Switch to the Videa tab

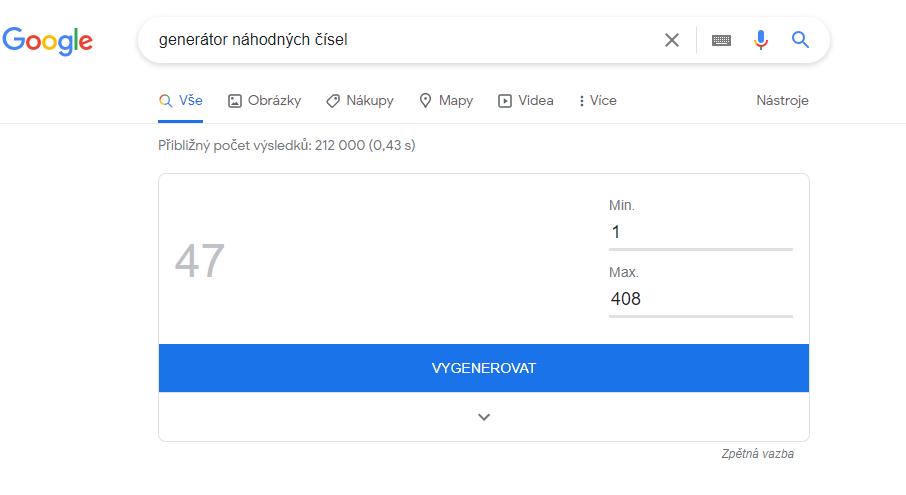pos(535,101)
